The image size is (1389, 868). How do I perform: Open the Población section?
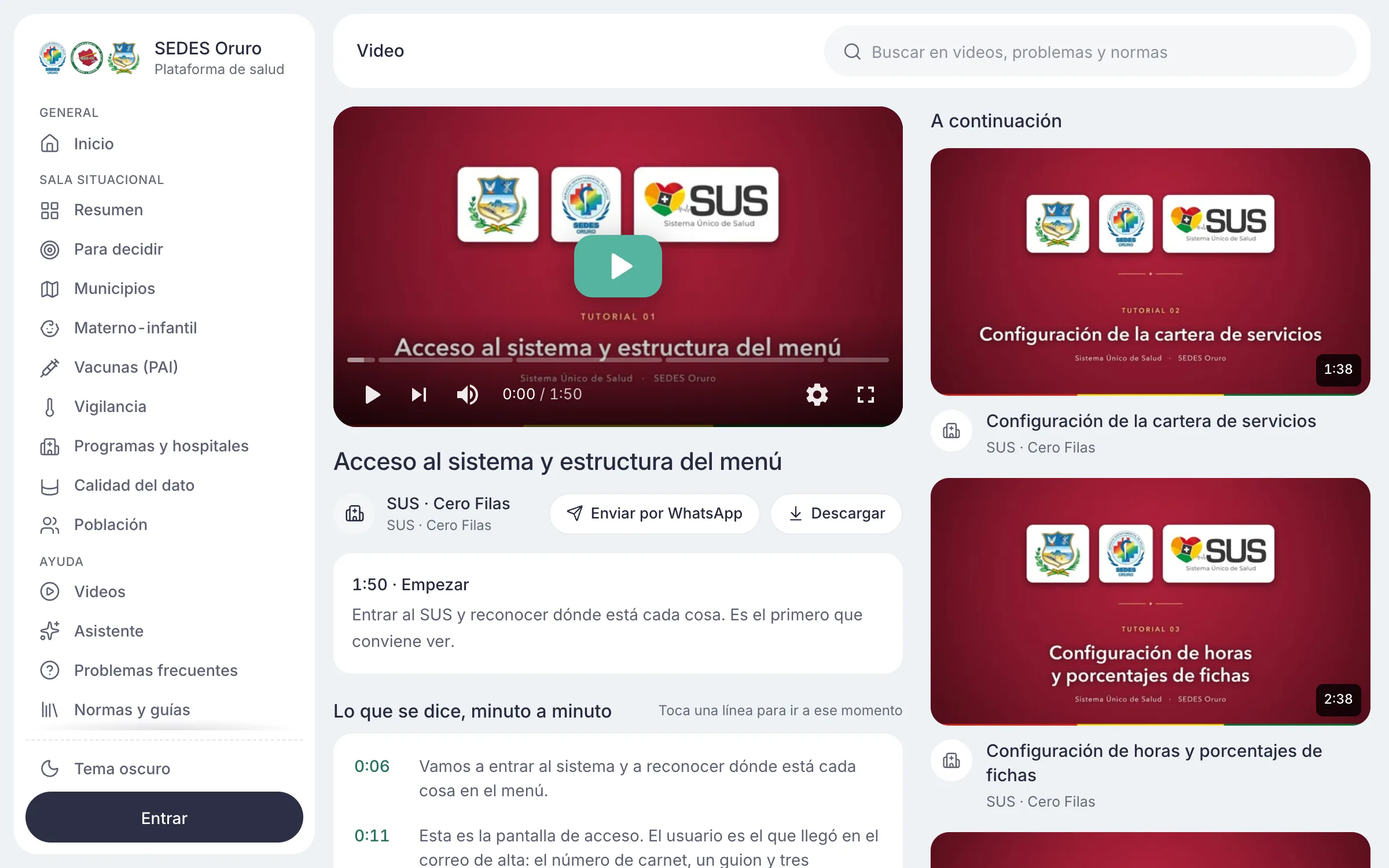(x=164, y=525)
